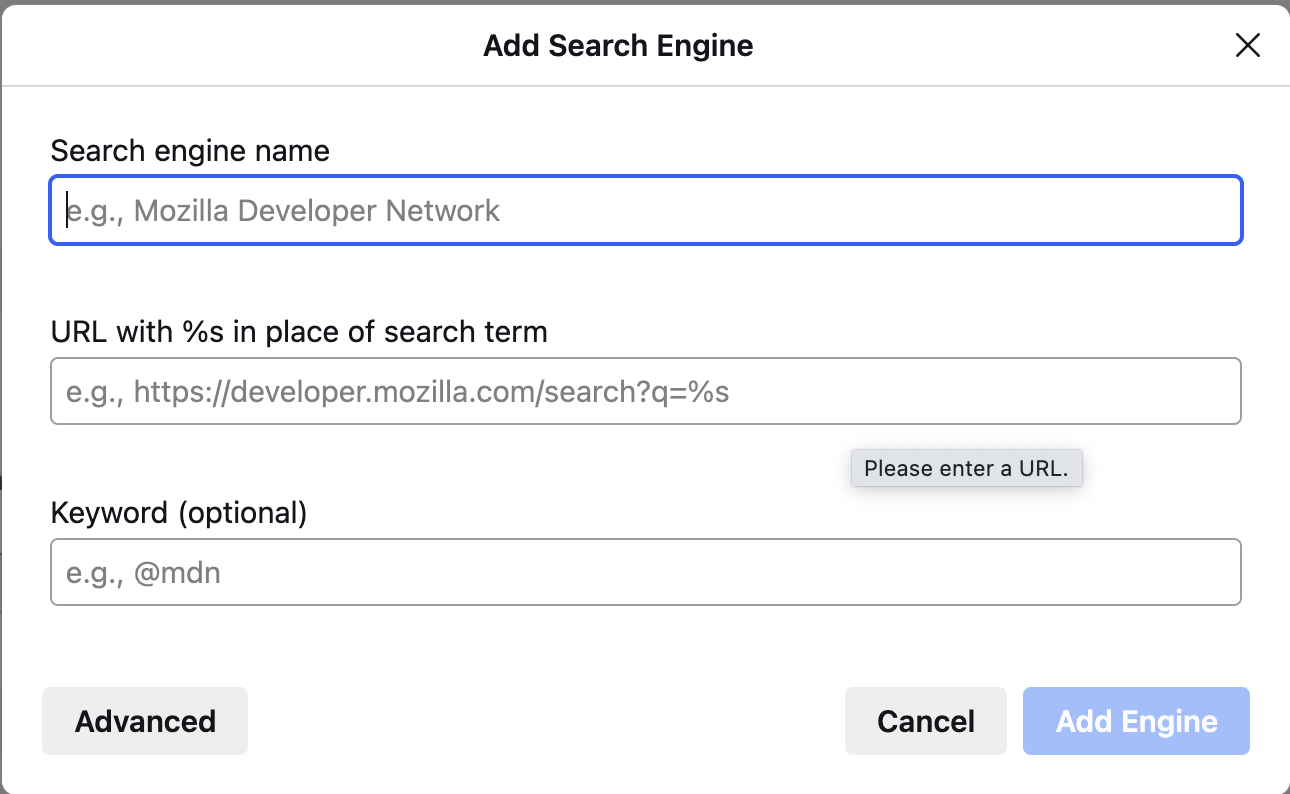Click the 'Please enter a URL.' tooltip
The height and width of the screenshot is (794, 1290).
coord(966,468)
